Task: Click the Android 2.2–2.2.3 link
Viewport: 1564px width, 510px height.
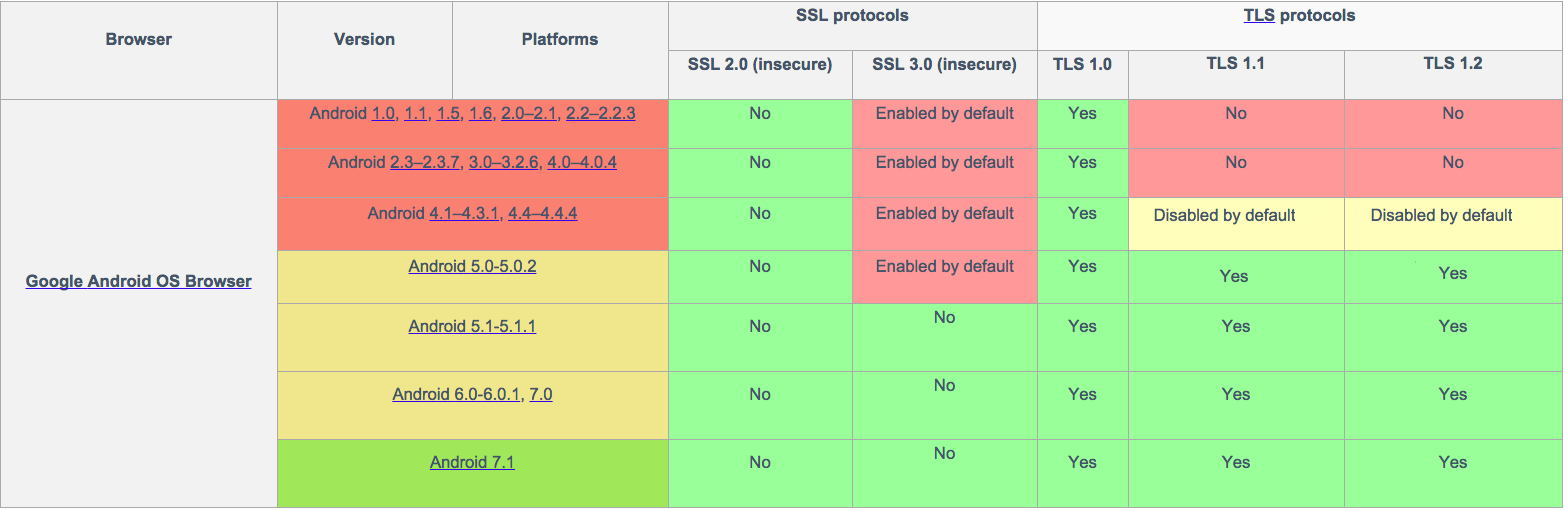Action: click(x=600, y=114)
